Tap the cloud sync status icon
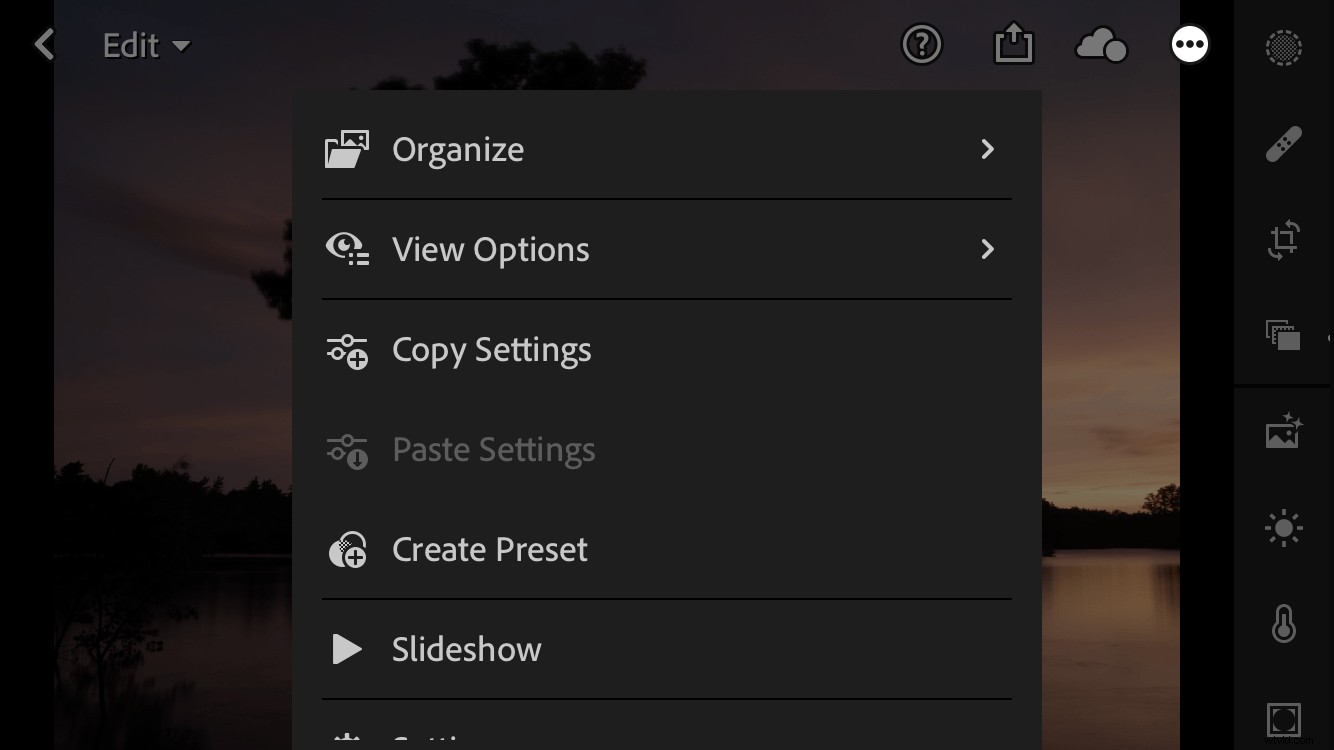1334x750 pixels. (1100, 44)
